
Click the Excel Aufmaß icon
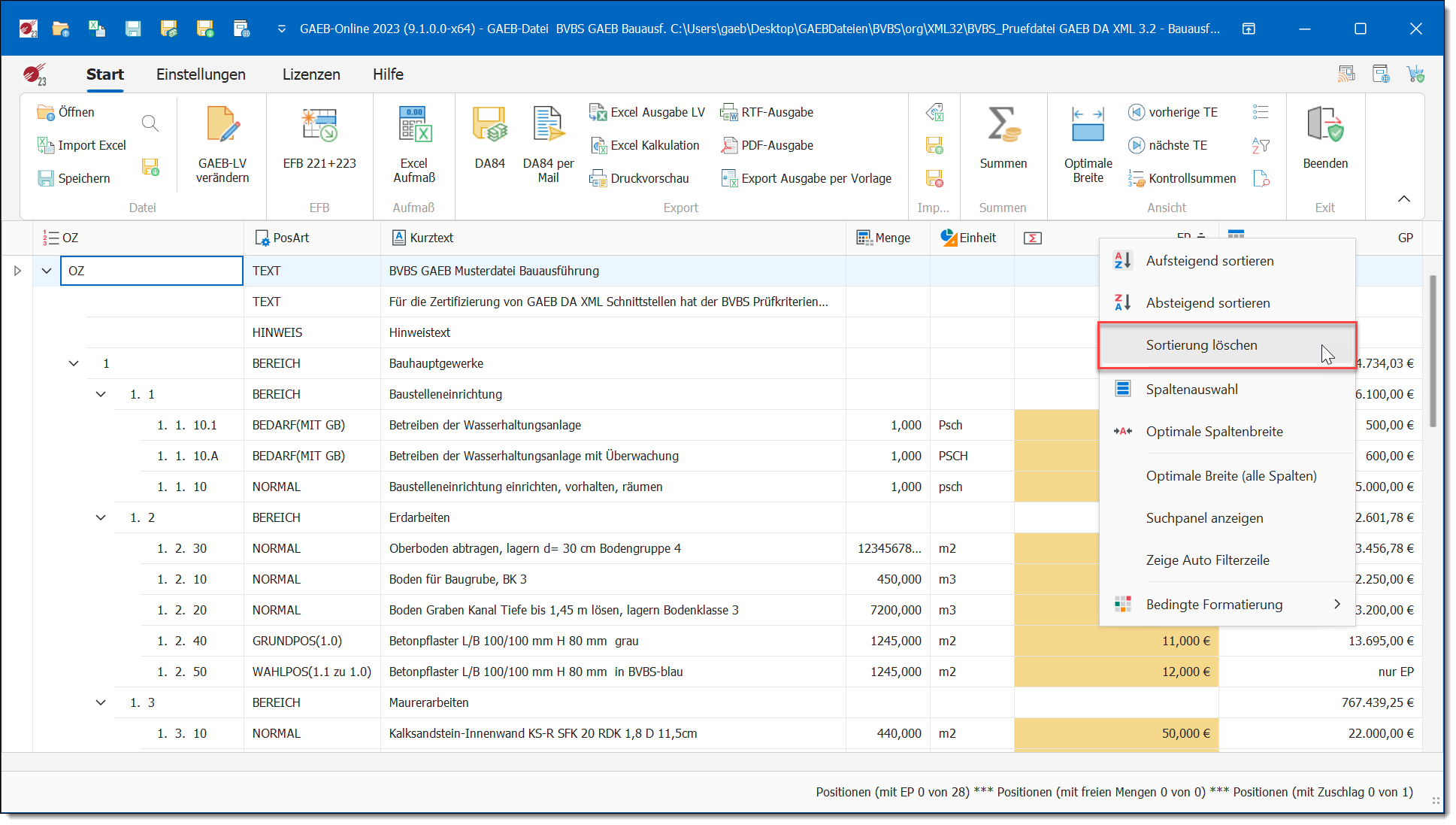click(414, 126)
